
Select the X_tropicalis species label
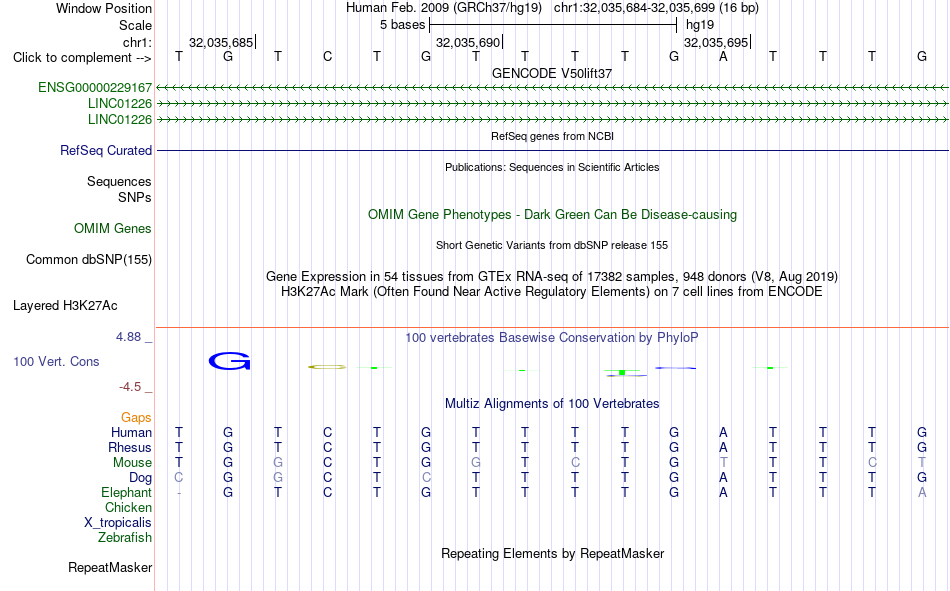tap(118, 523)
